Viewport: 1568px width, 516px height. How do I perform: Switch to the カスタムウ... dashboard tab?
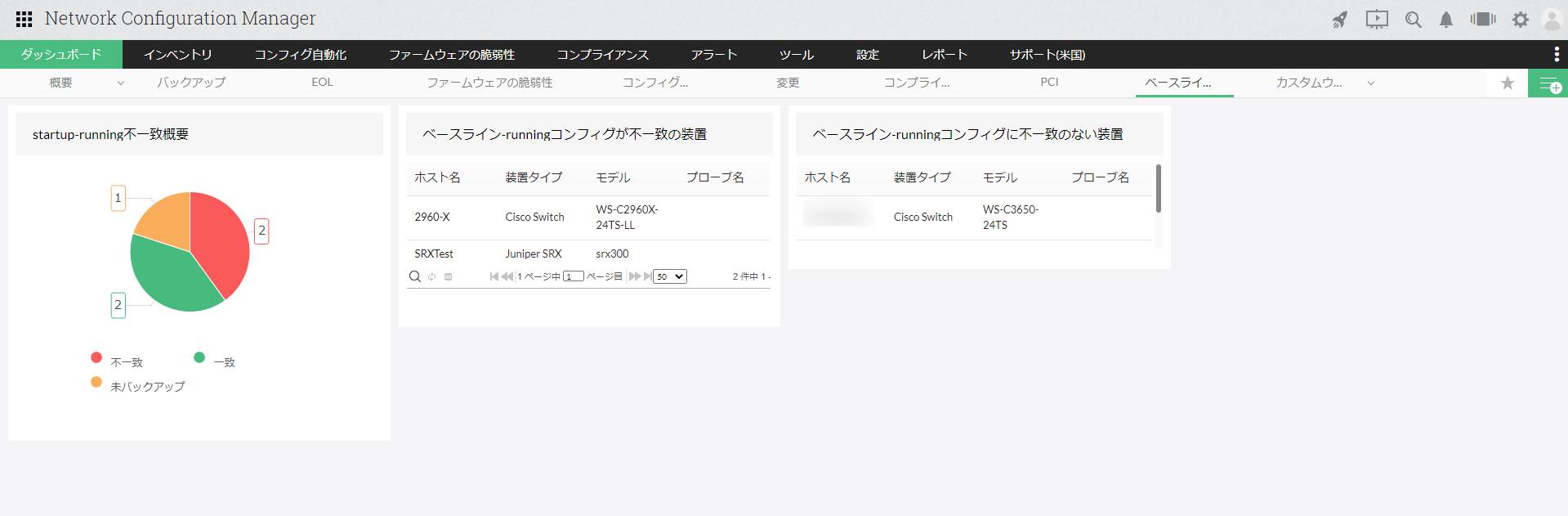pyautogui.click(x=1309, y=83)
